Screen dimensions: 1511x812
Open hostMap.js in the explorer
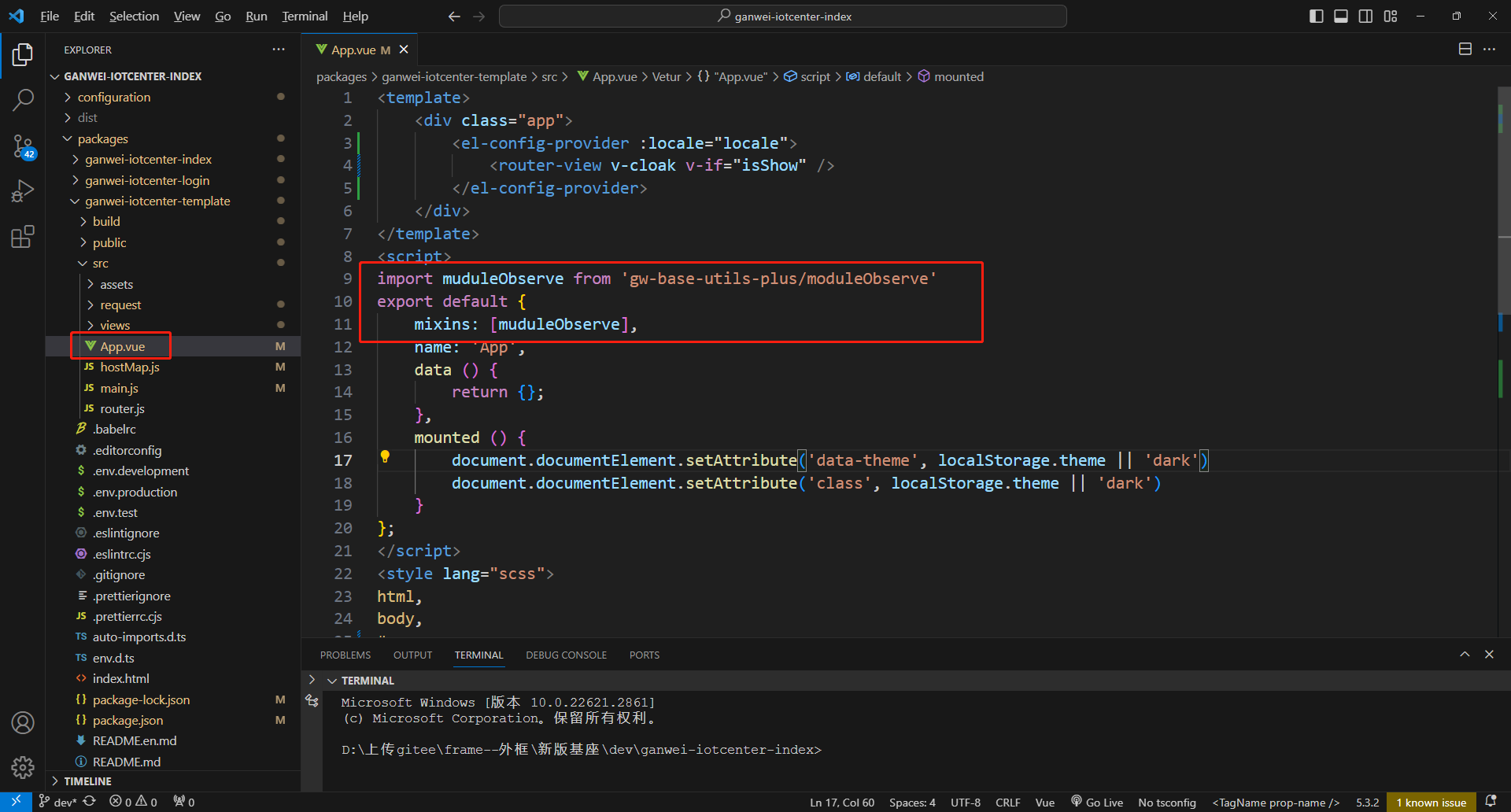[x=130, y=367]
